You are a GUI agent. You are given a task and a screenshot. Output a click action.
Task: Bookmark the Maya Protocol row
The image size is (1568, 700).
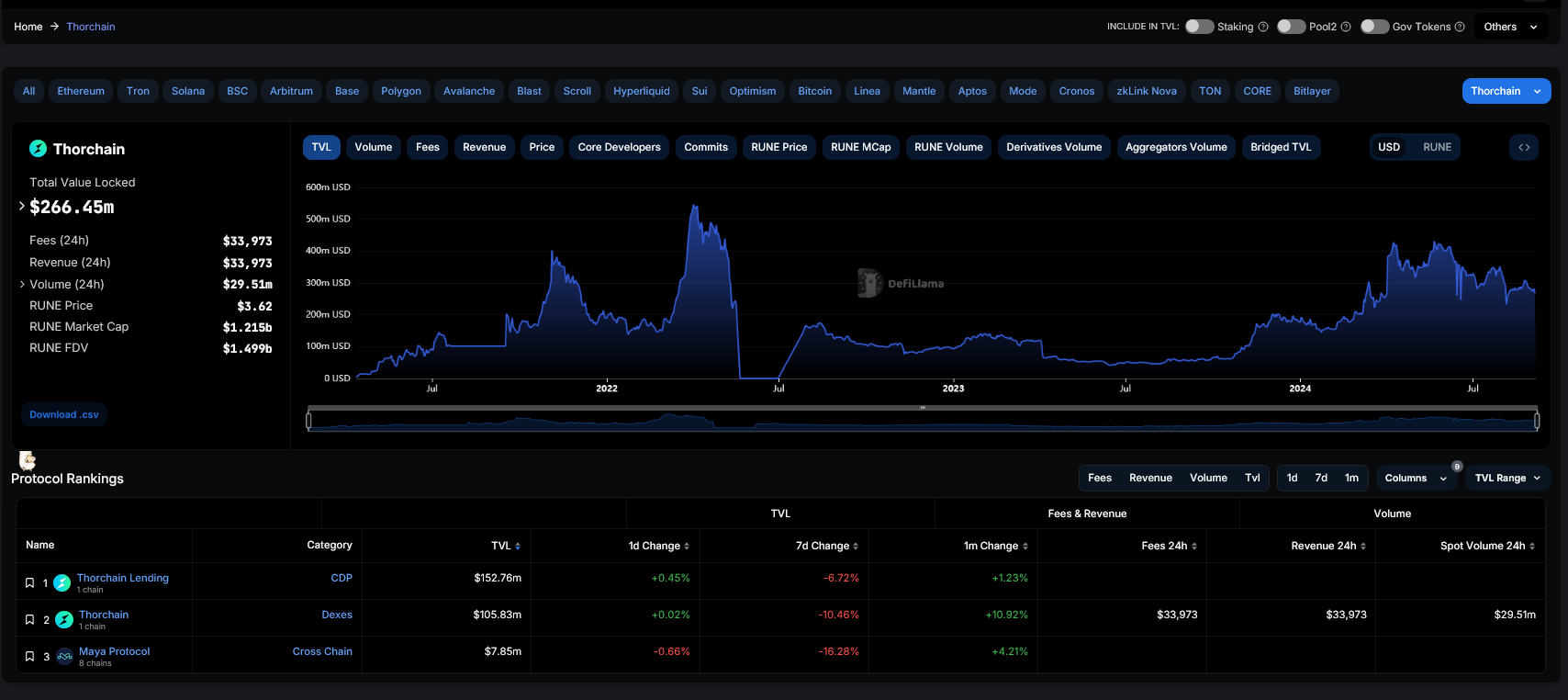[29, 657]
